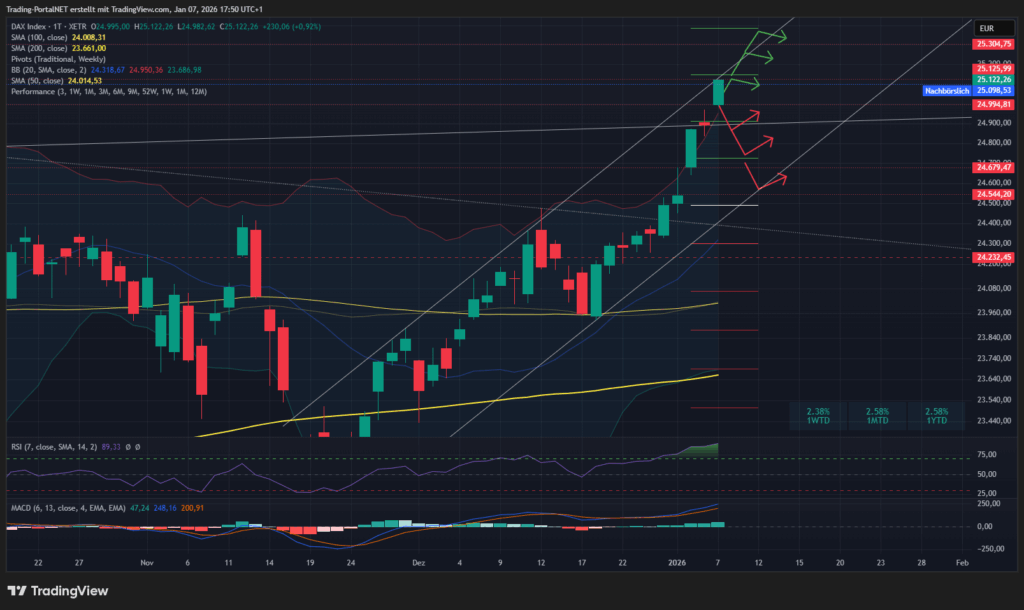The width and height of the screenshot is (1024, 610).
Task: Select the 1MTD performance cell
Action: [877, 416]
